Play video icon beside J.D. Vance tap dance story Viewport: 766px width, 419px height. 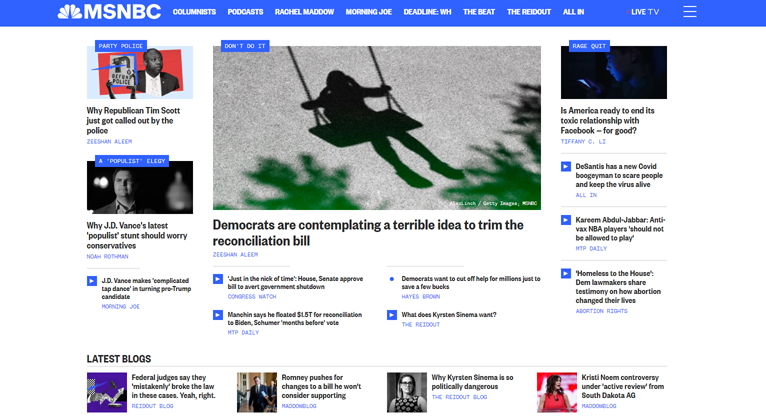[92, 281]
